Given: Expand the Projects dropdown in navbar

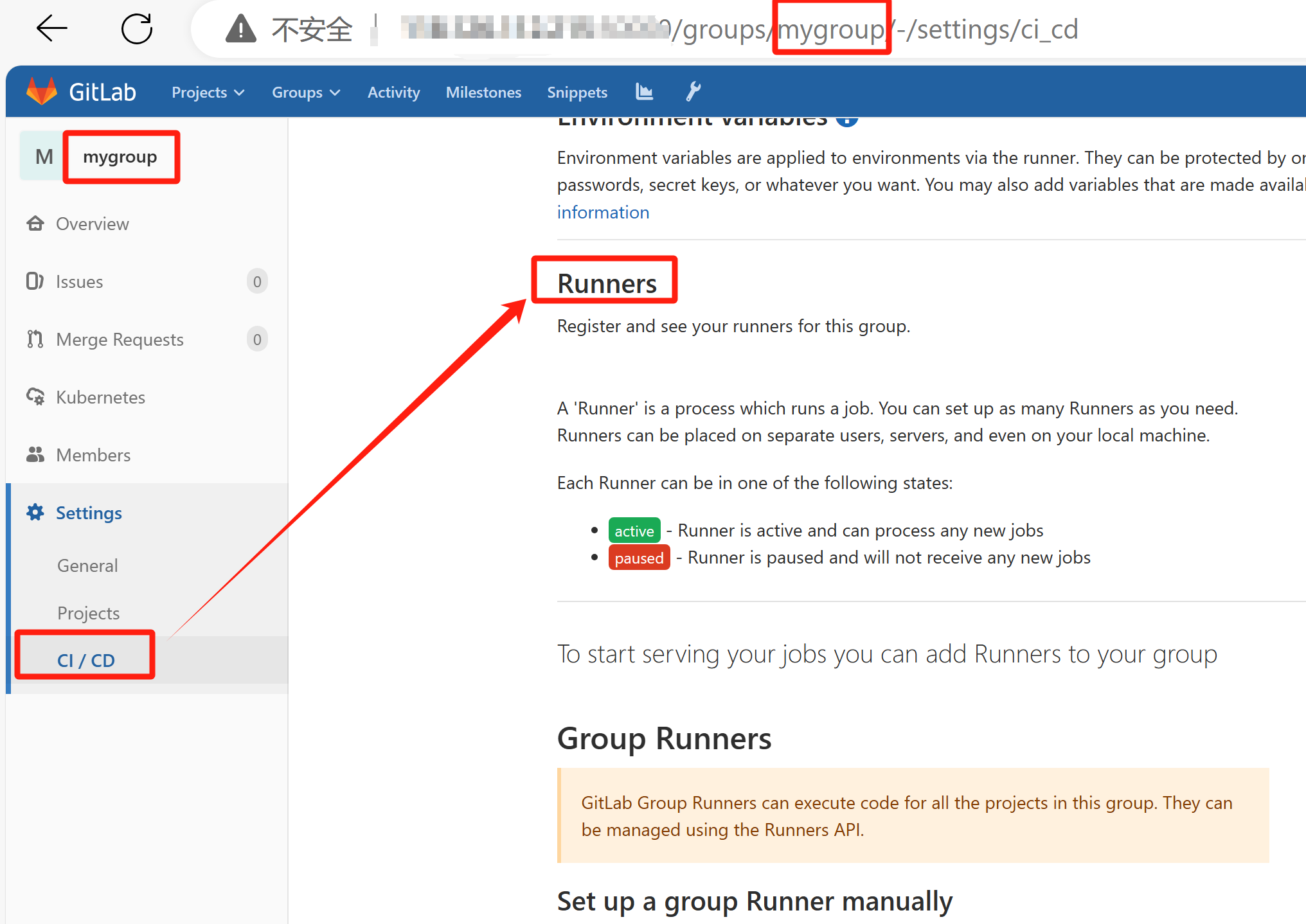Looking at the screenshot, I should 208,92.
